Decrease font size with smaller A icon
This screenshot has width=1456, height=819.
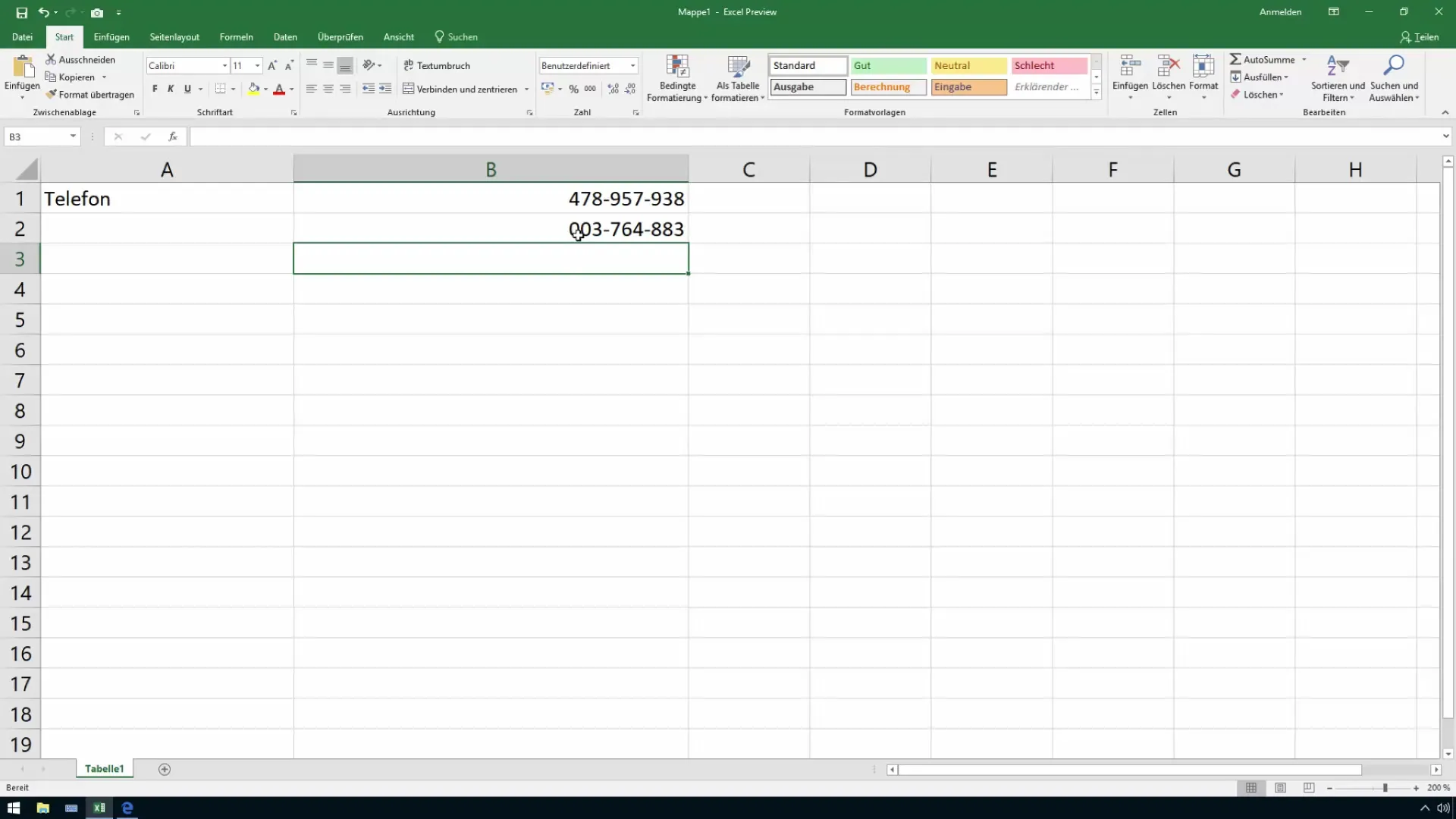289,66
